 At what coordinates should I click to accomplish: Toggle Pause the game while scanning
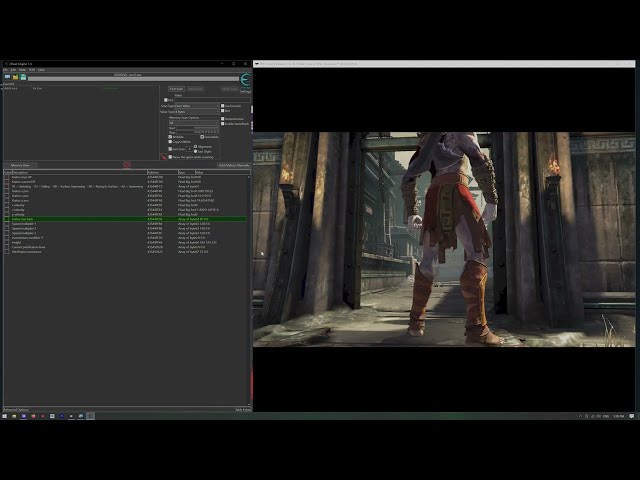[x=170, y=157]
